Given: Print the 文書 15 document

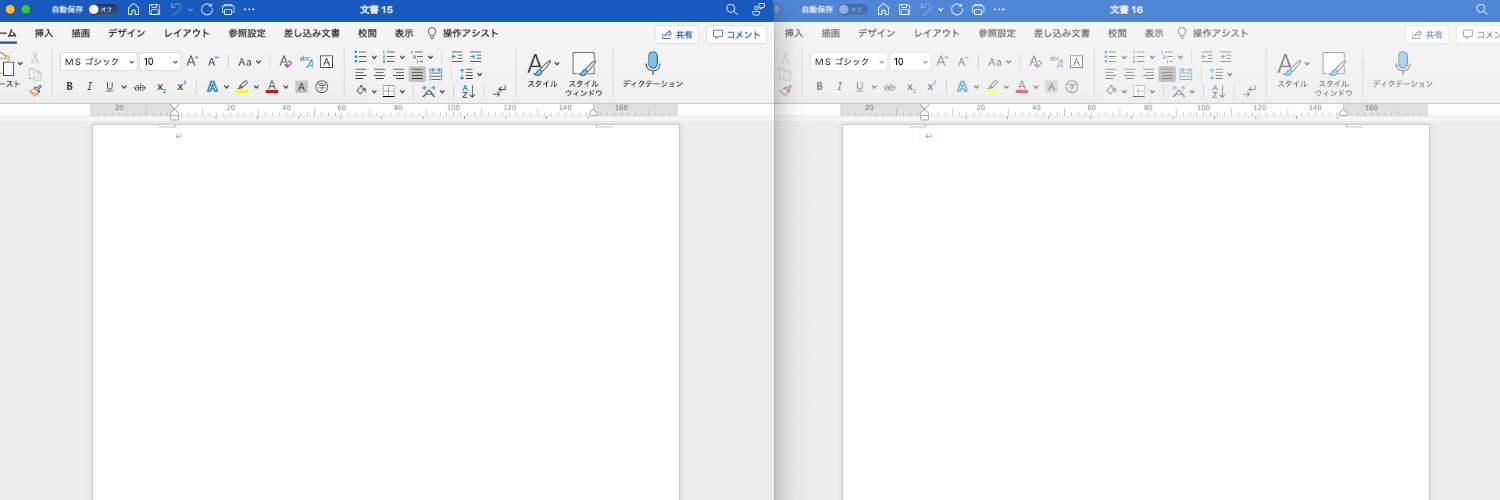Looking at the screenshot, I should (228, 9).
